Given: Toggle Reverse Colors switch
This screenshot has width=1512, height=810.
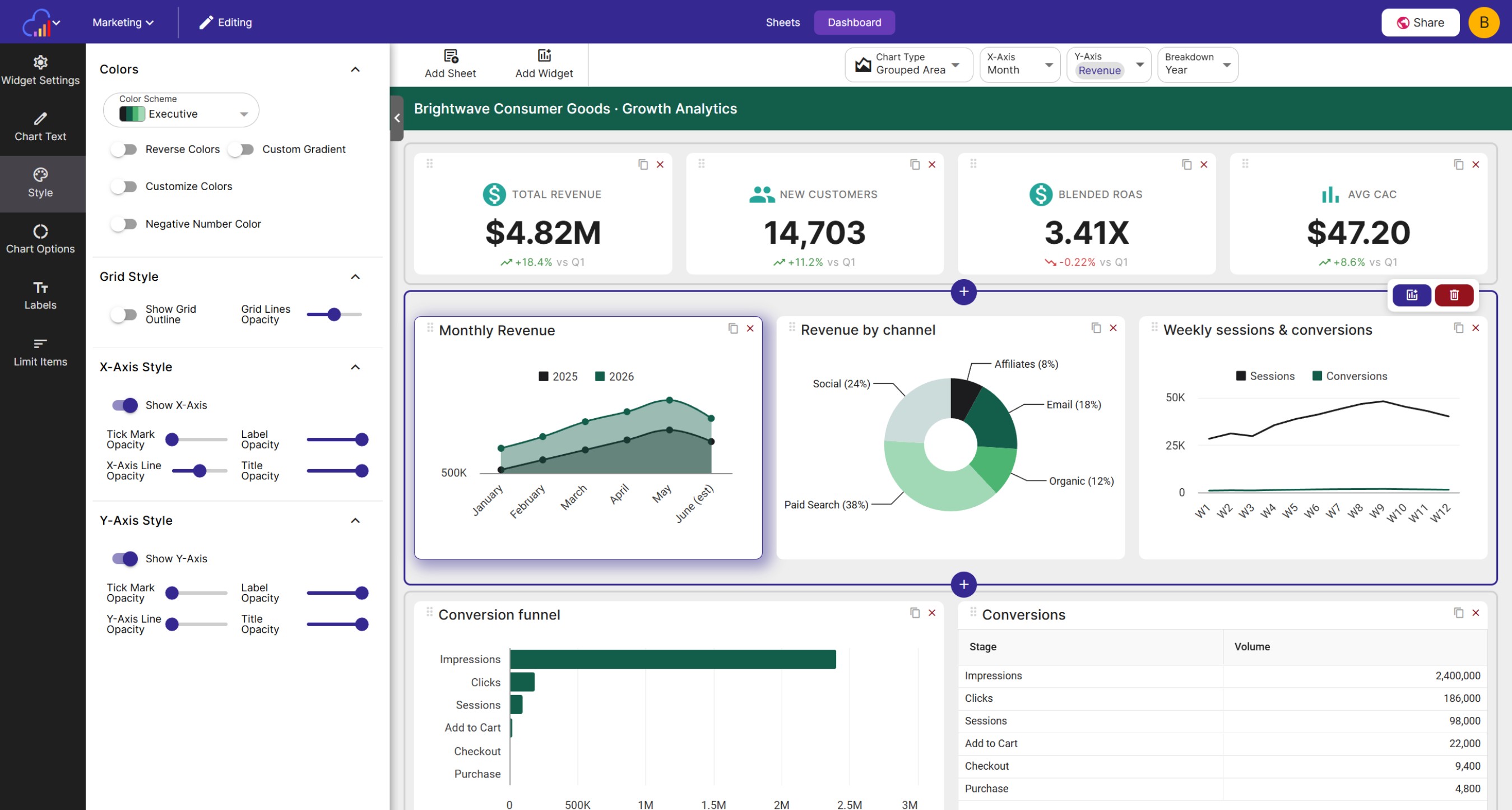Looking at the screenshot, I should (x=124, y=149).
